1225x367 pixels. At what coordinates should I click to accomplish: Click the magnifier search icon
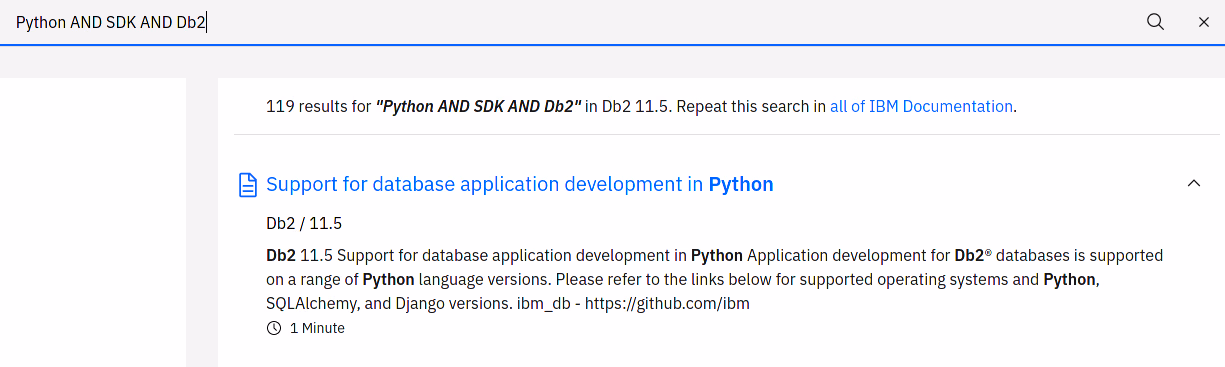(x=1155, y=22)
